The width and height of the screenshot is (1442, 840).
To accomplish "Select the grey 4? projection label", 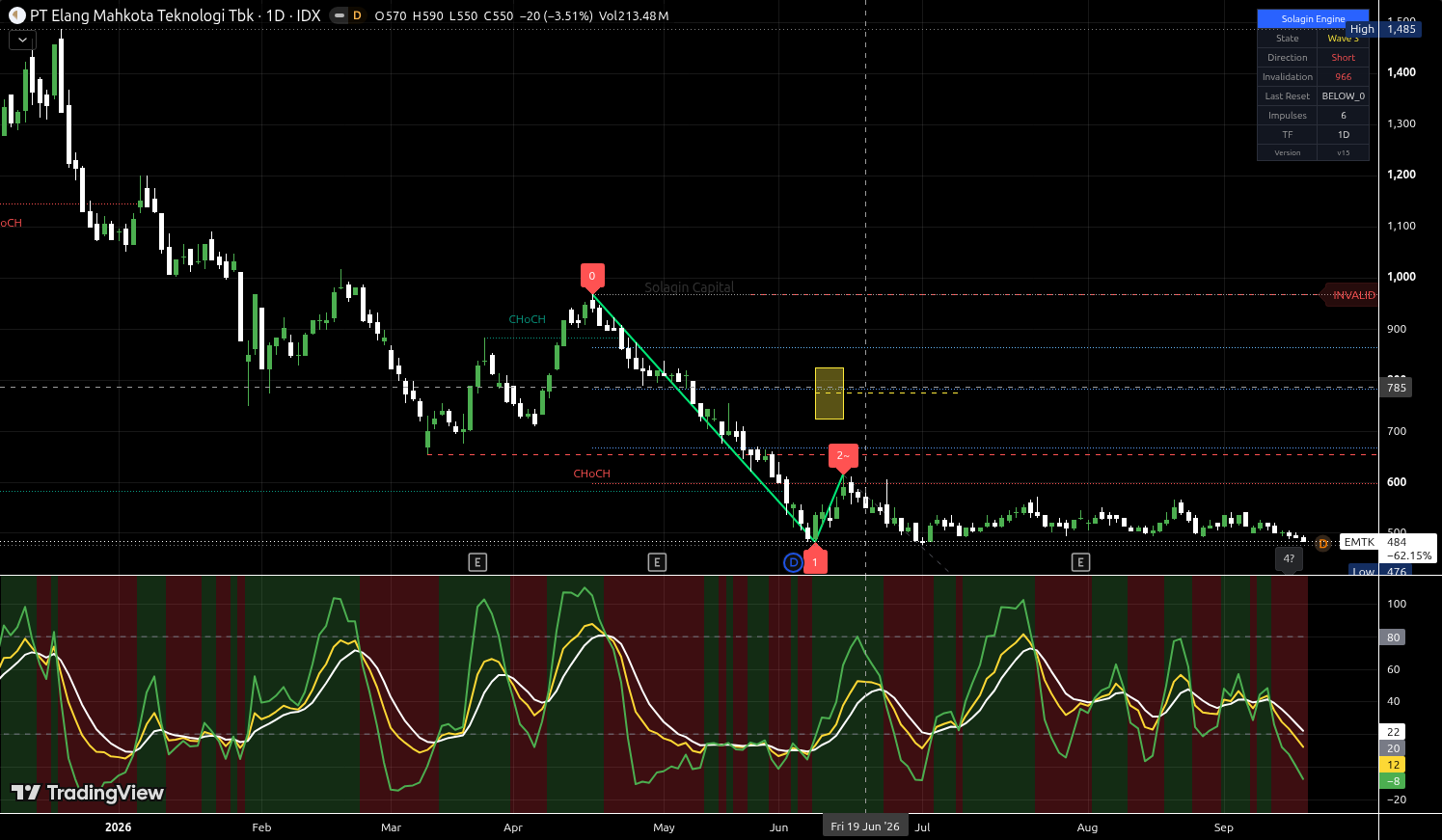I will coord(1289,559).
